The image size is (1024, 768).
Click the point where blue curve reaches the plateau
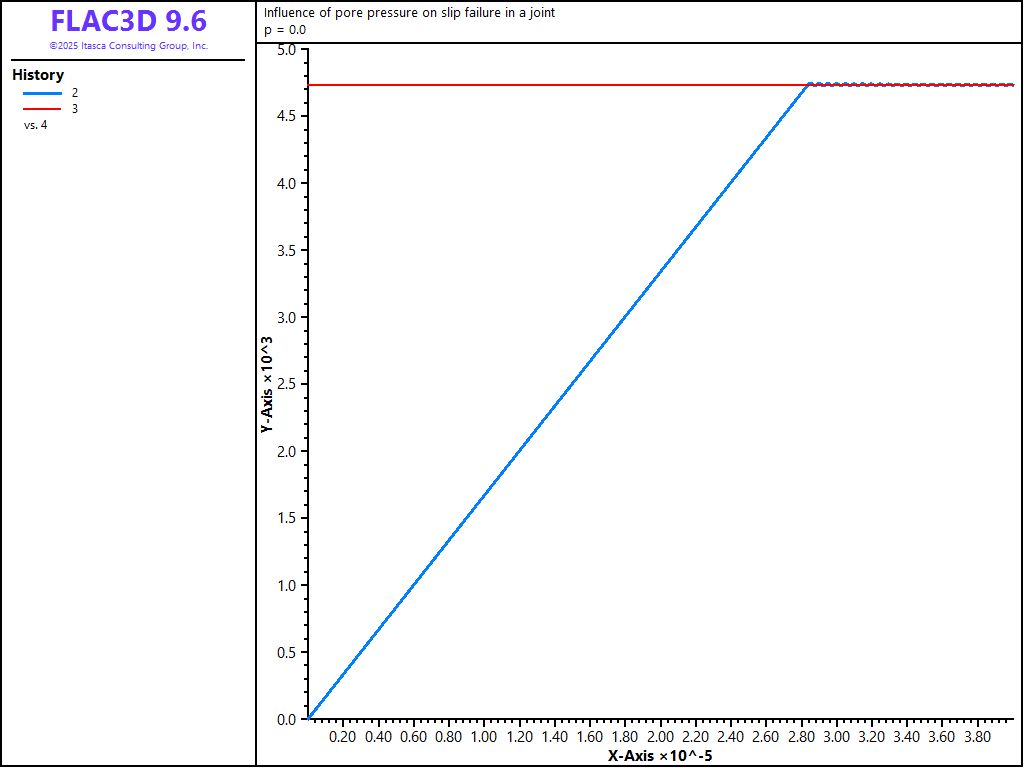808,85
